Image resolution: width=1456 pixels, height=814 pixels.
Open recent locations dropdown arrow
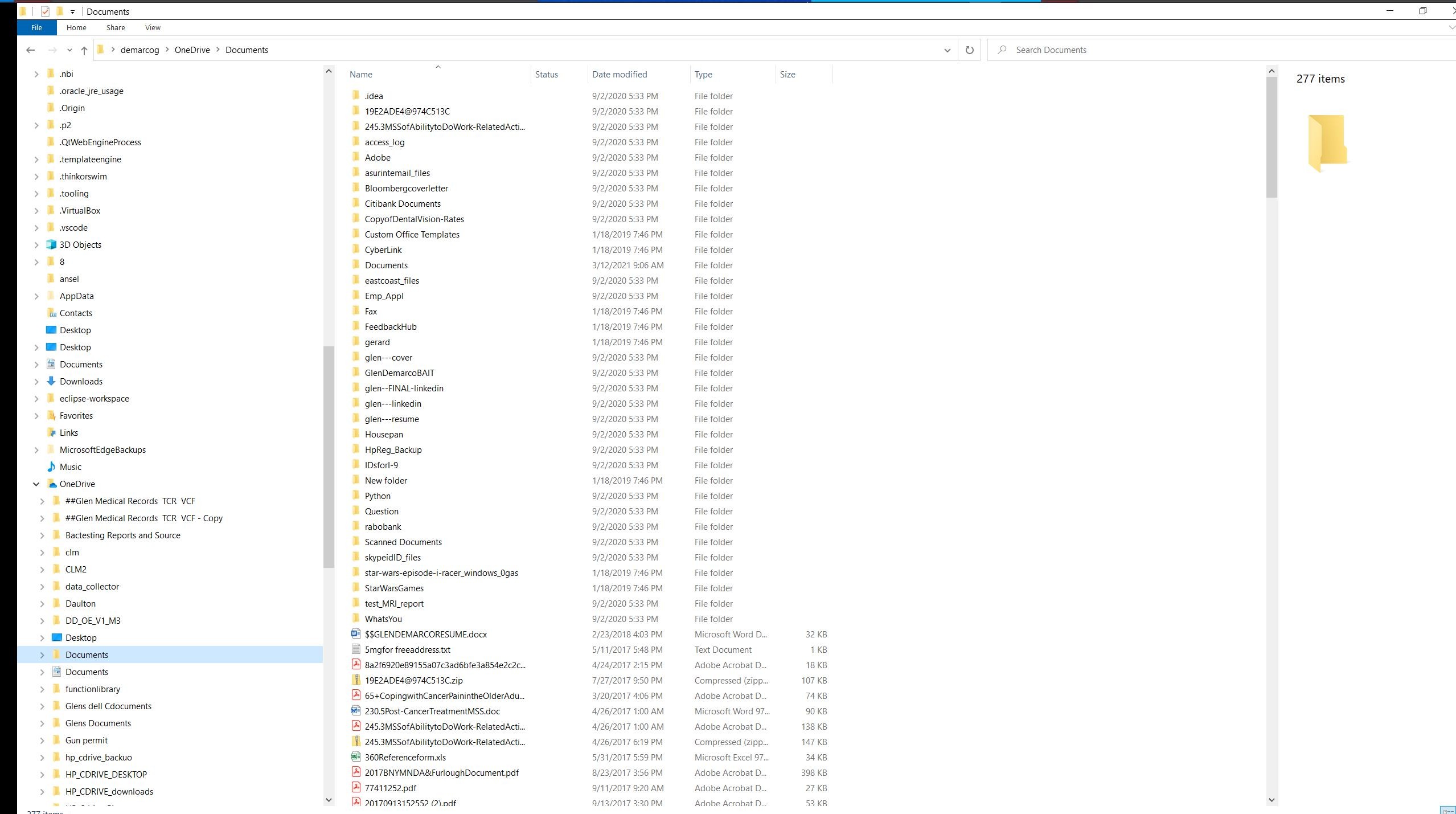click(x=69, y=50)
